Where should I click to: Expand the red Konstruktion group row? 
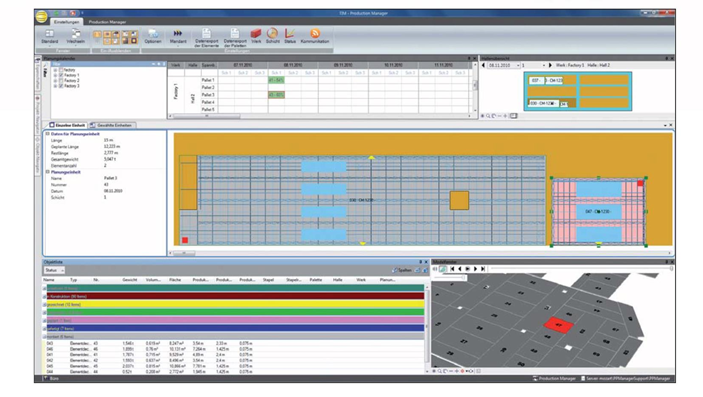(44, 297)
